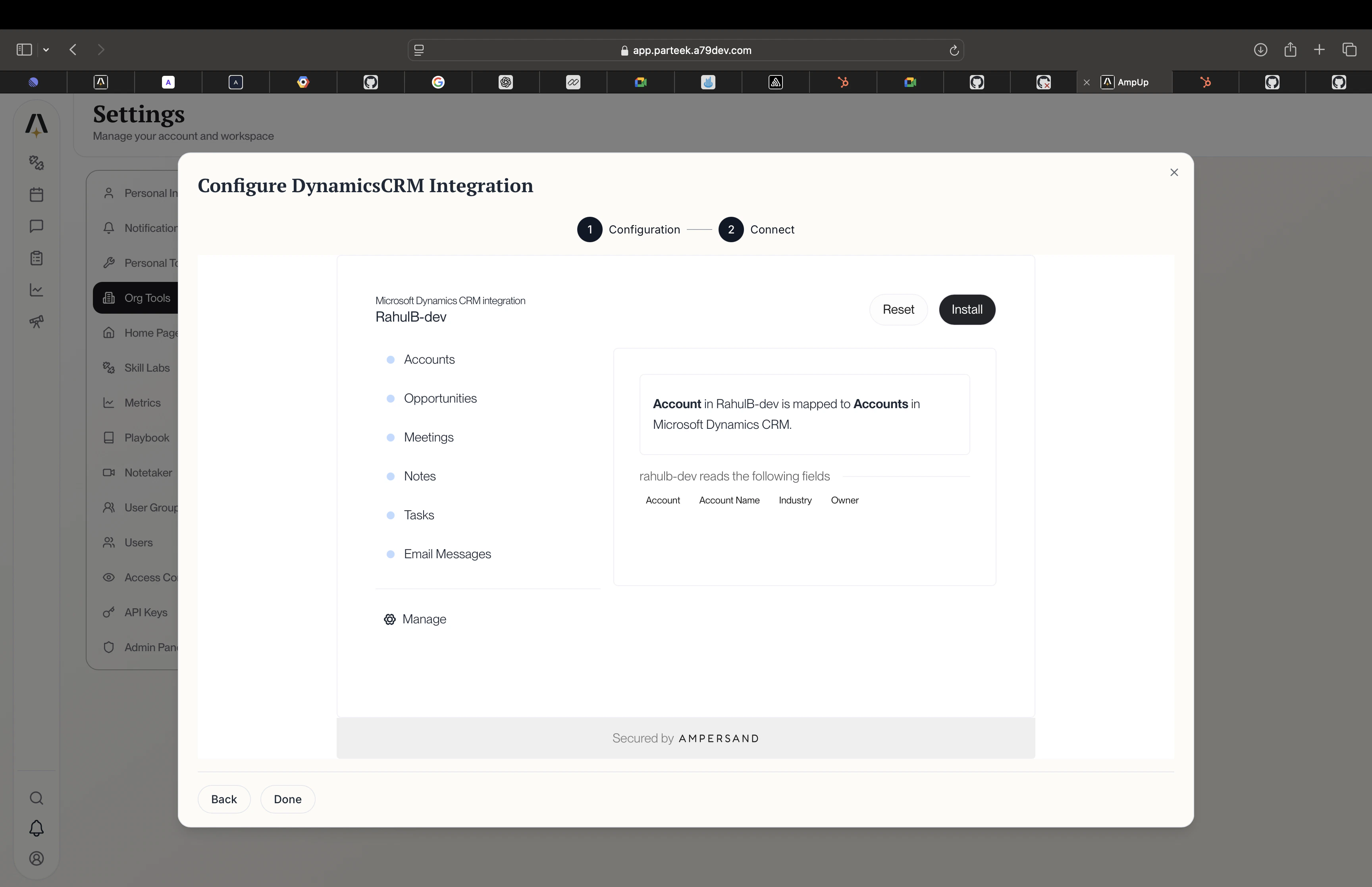Viewport: 1372px width, 887px height.
Task: Close the Configure DynamicsCRM Integration dialog
Action: pos(1174,172)
